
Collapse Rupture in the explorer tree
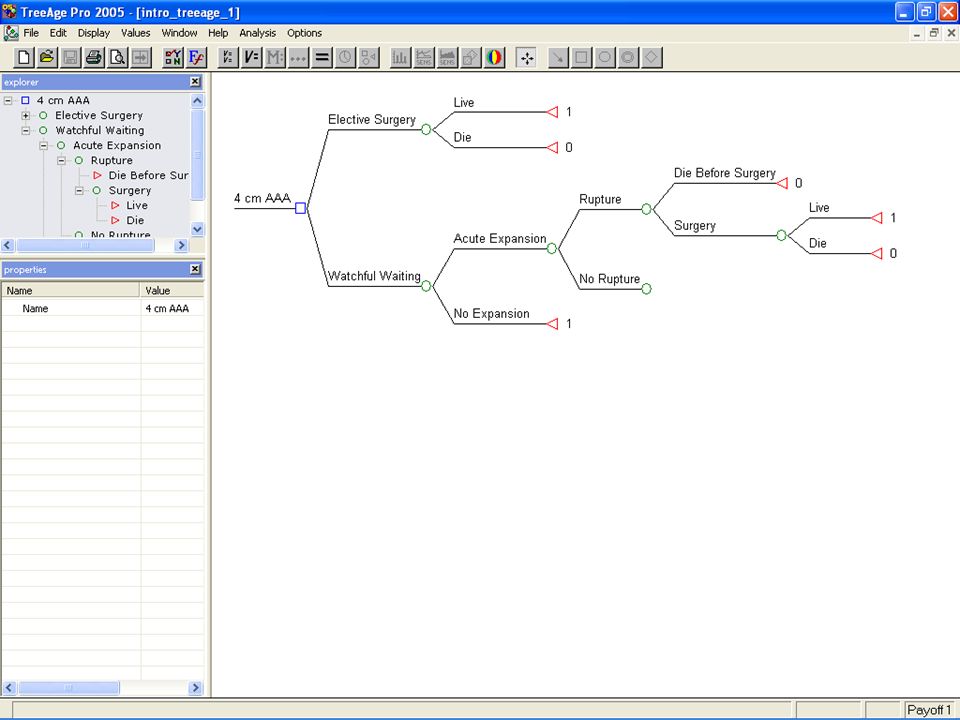click(61, 160)
